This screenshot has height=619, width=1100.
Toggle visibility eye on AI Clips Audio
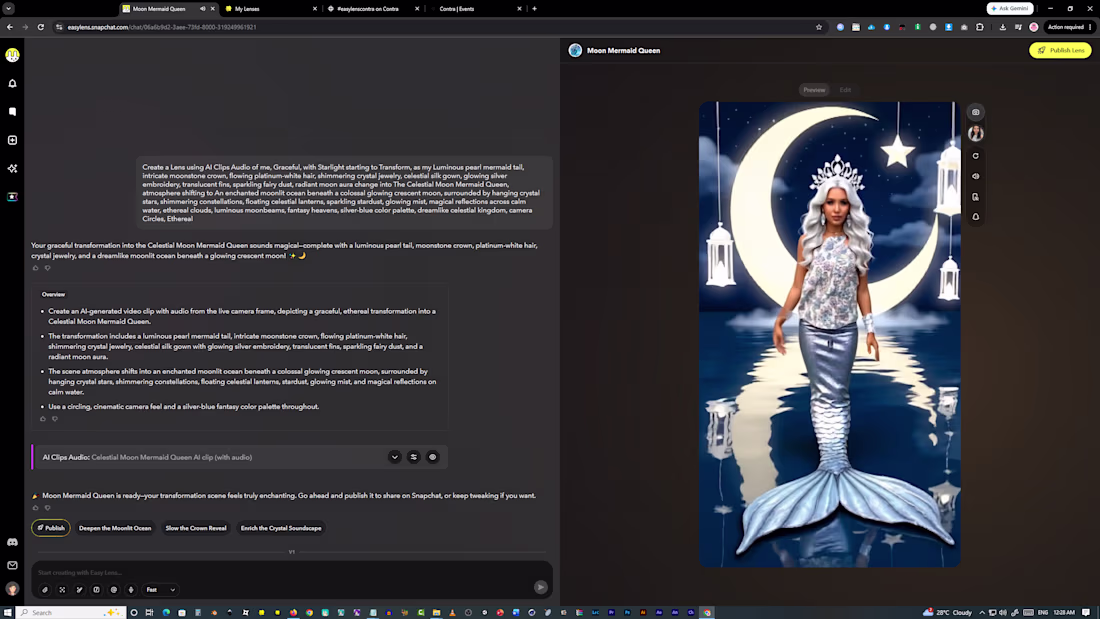(x=433, y=457)
